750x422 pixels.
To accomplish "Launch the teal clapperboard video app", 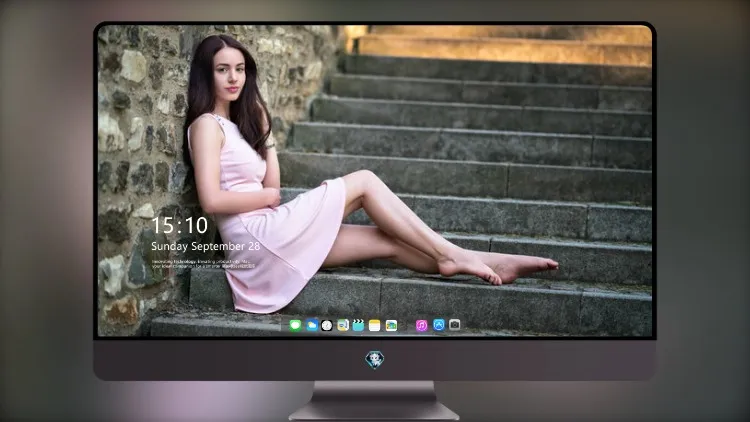I will pos(358,325).
